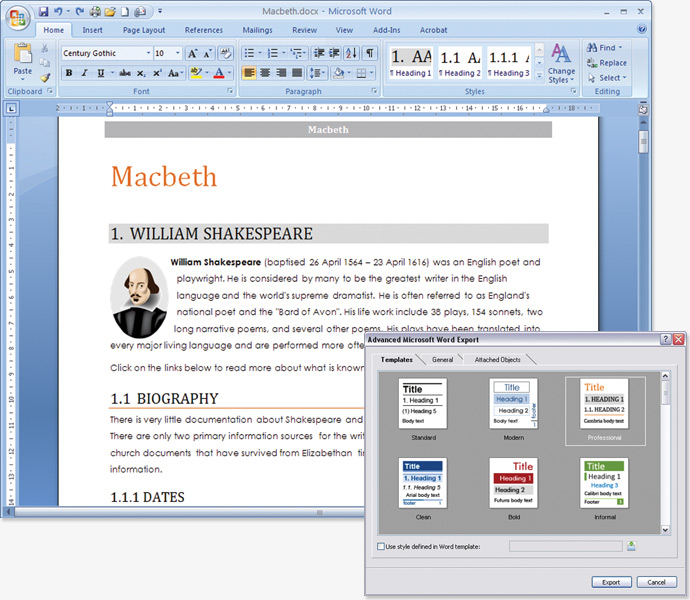
Task: Open the Insert ribbon tab
Action: click(x=92, y=30)
